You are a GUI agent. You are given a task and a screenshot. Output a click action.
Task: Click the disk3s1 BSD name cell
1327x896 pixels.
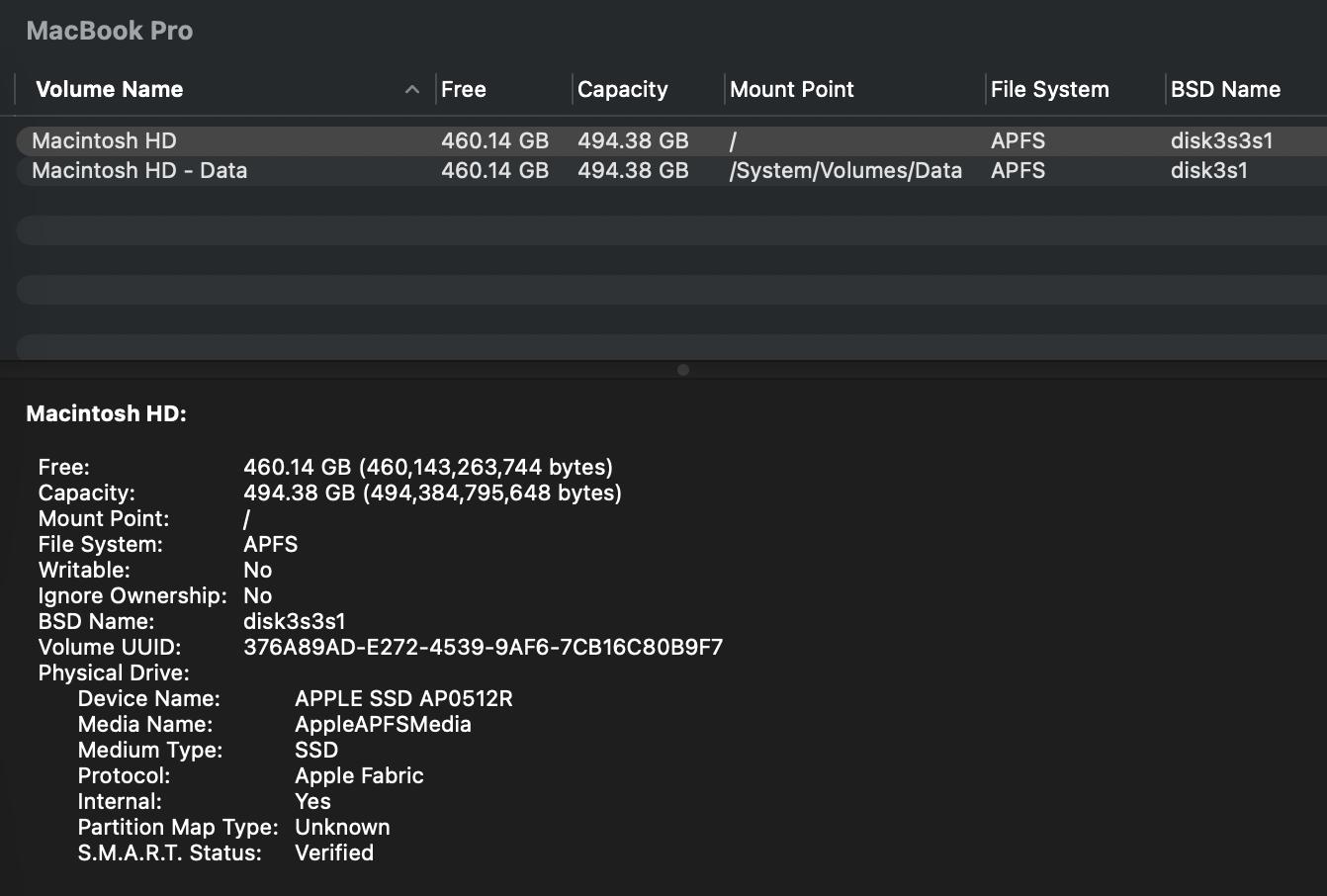click(x=1208, y=170)
